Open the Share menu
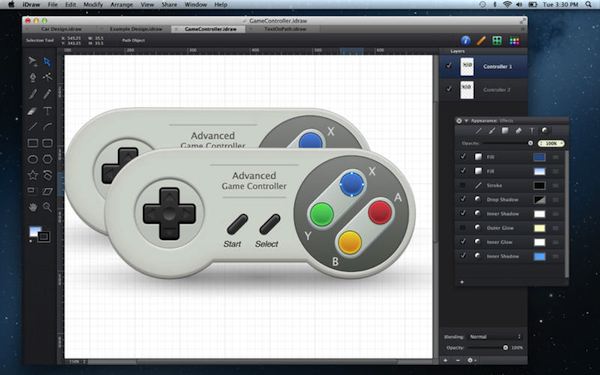Screen dimensions: 600x375 (169, 5)
